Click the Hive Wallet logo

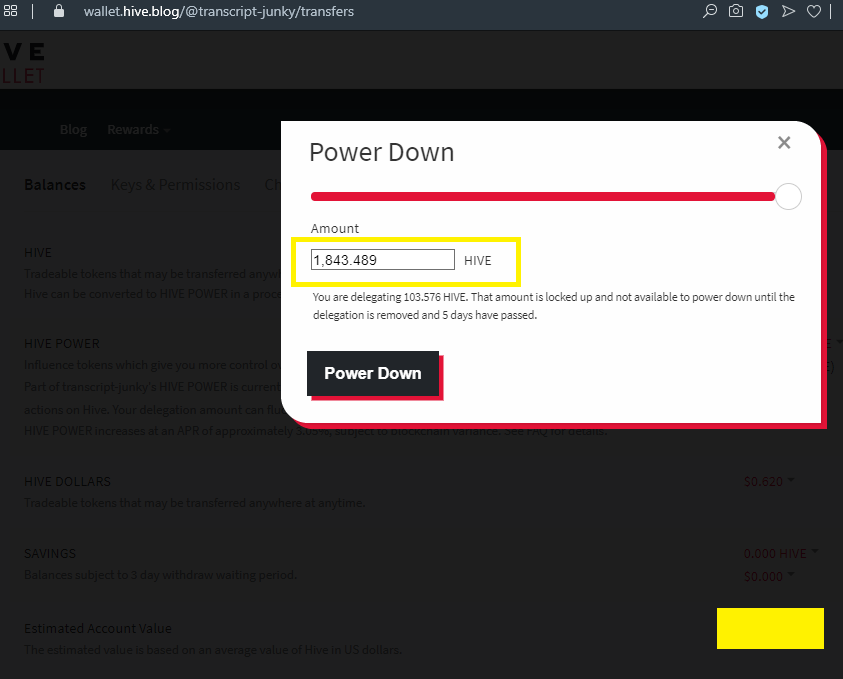[x=23, y=63]
